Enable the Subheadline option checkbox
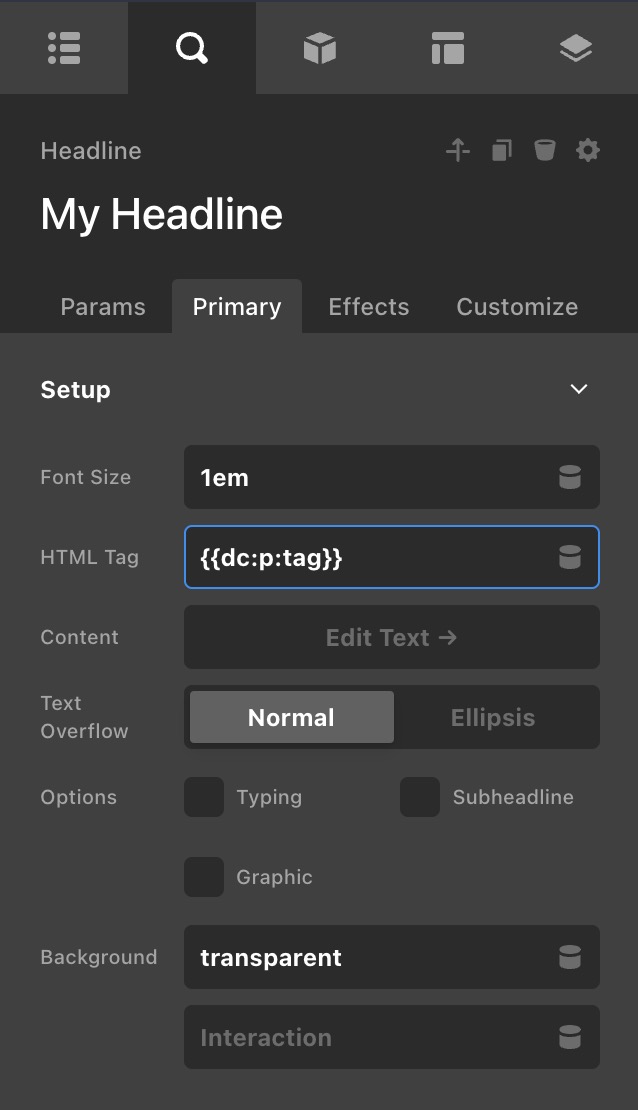The width and height of the screenshot is (638, 1110). coord(420,797)
